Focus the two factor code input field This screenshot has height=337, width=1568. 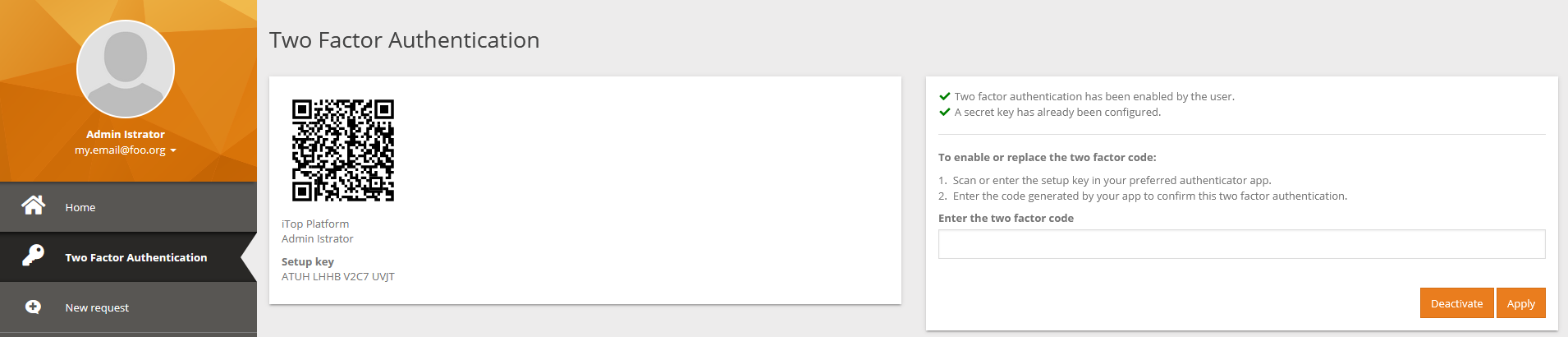click(1241, 244)
